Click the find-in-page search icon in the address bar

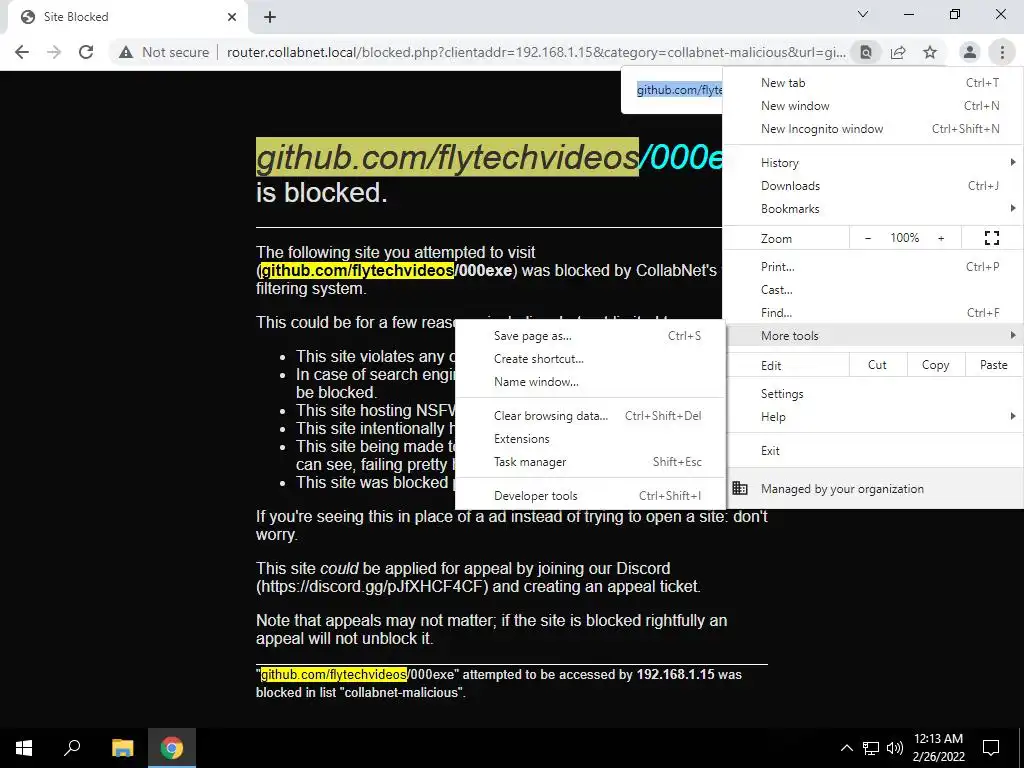(866, 52)
